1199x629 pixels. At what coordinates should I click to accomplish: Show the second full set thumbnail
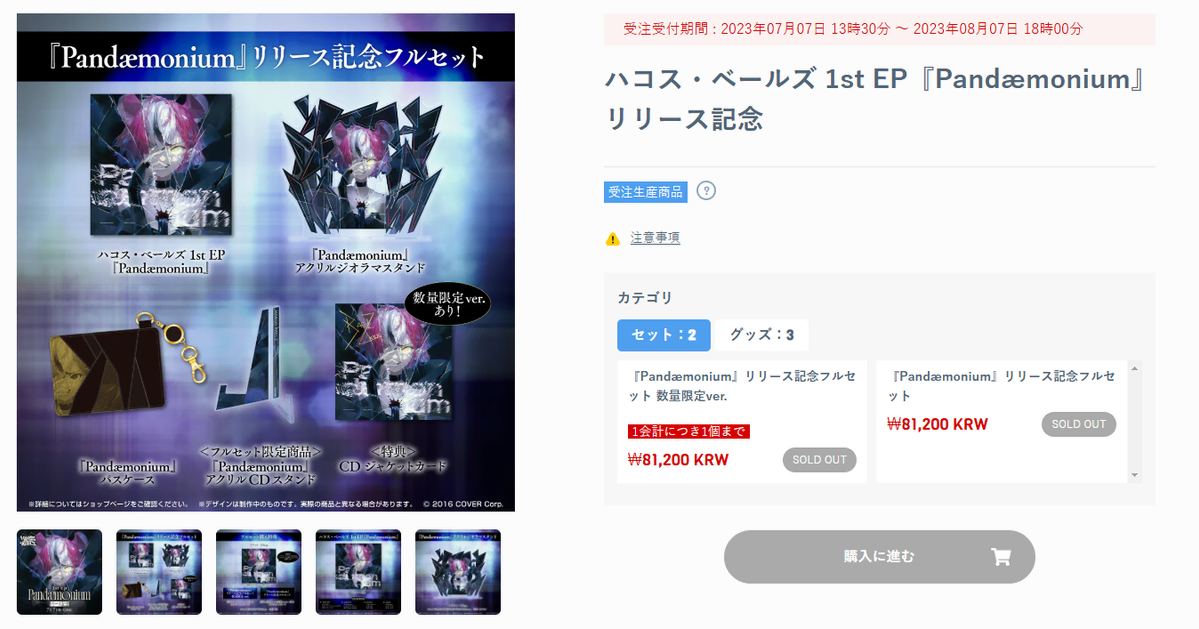159,572
